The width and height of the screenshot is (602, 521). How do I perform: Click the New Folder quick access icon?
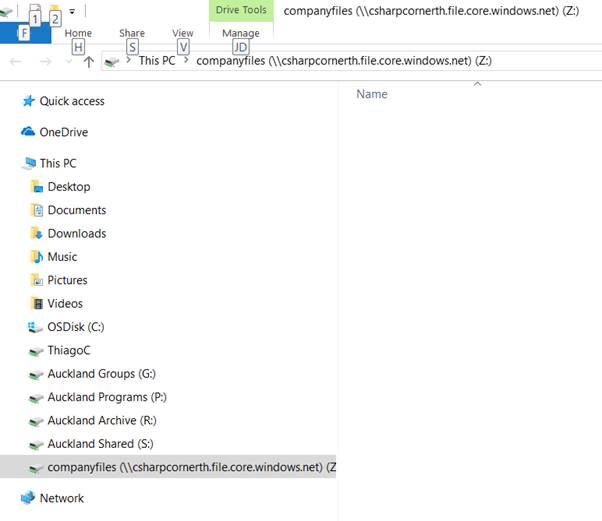[55, 12]
